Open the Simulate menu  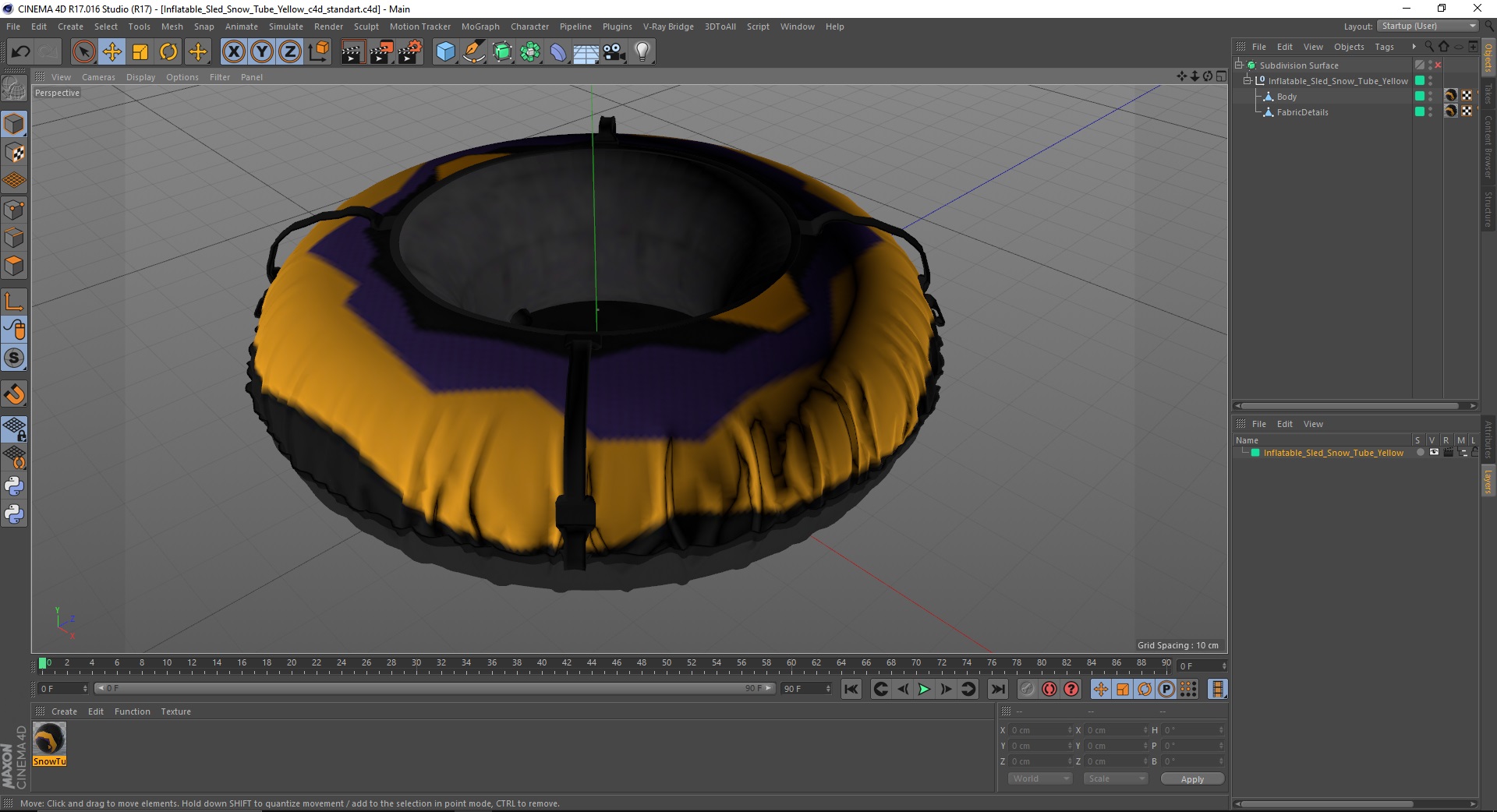point(286,26)
